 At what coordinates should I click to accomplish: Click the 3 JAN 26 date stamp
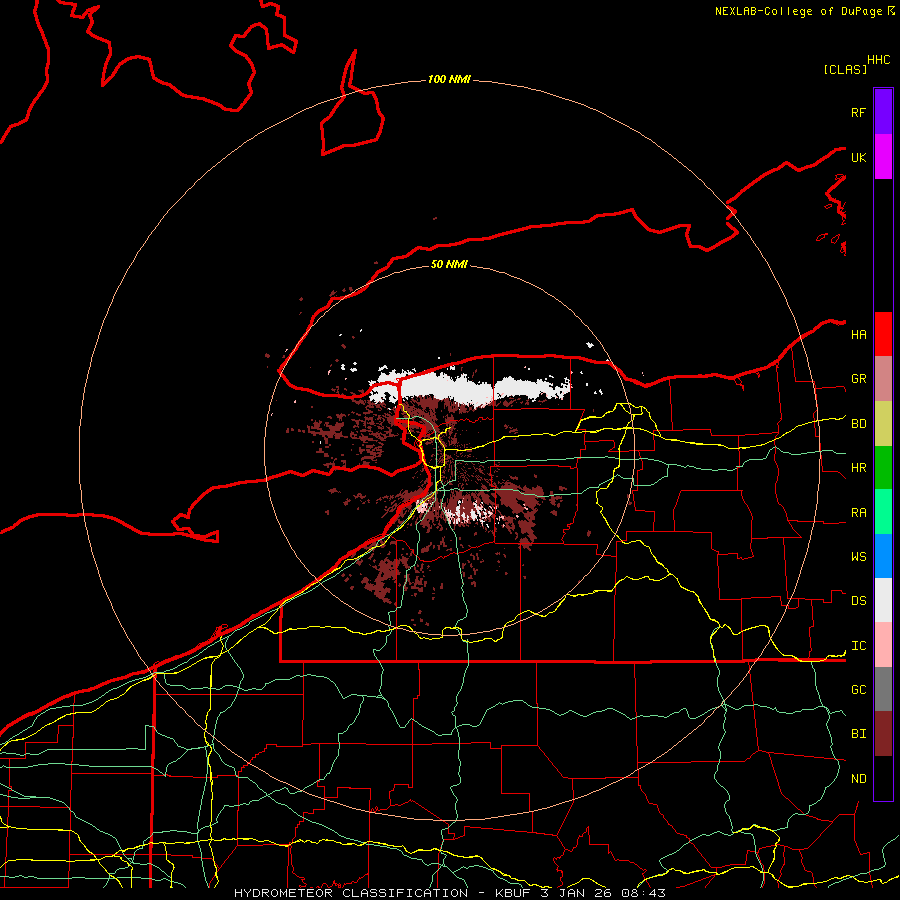click(577, 893)
